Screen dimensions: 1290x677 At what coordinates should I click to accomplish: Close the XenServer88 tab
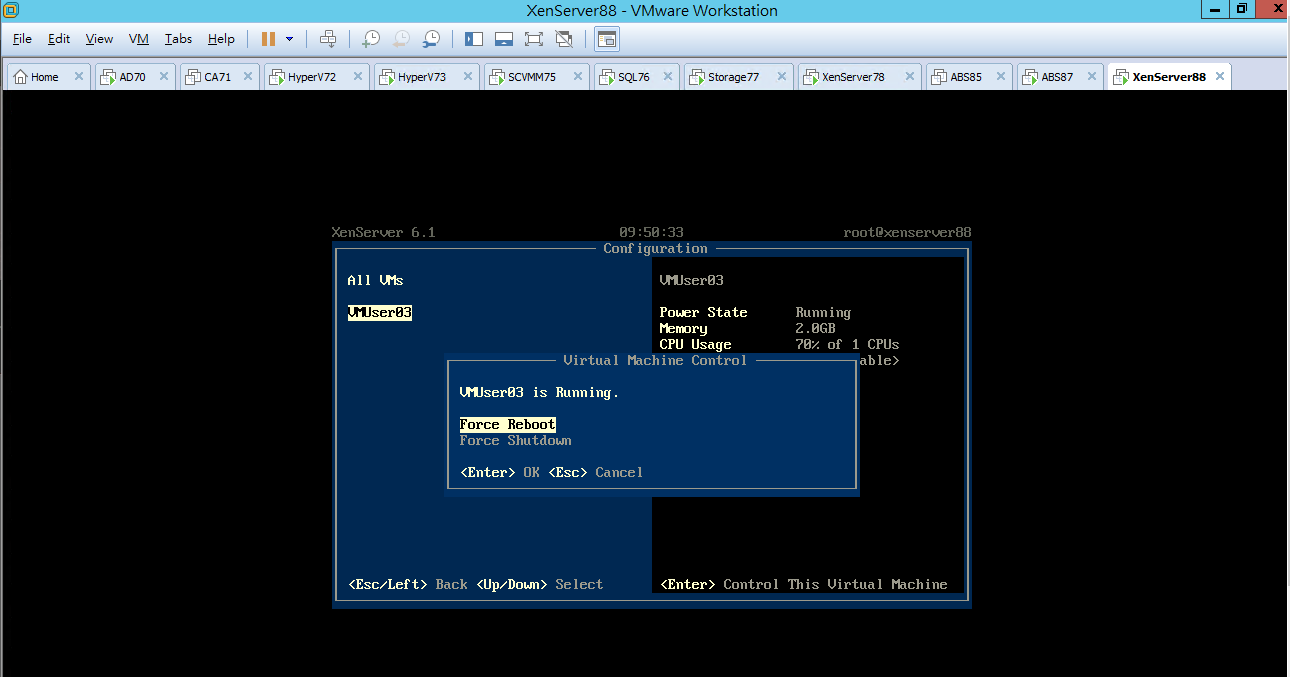[x=1218, y=77]
